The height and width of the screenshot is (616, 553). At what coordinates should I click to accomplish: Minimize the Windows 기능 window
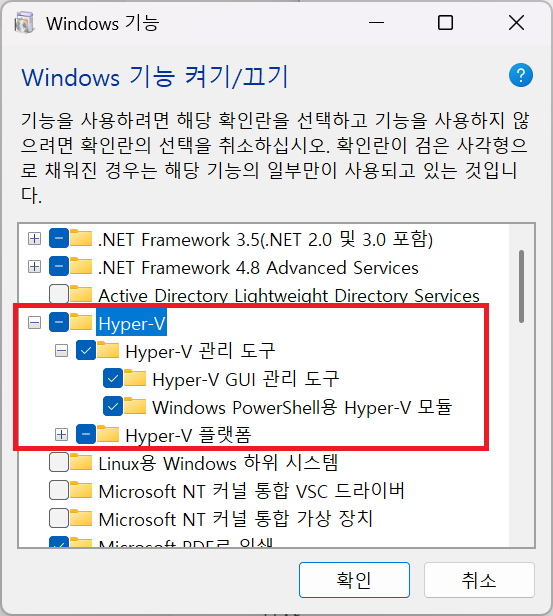point(376,23)
